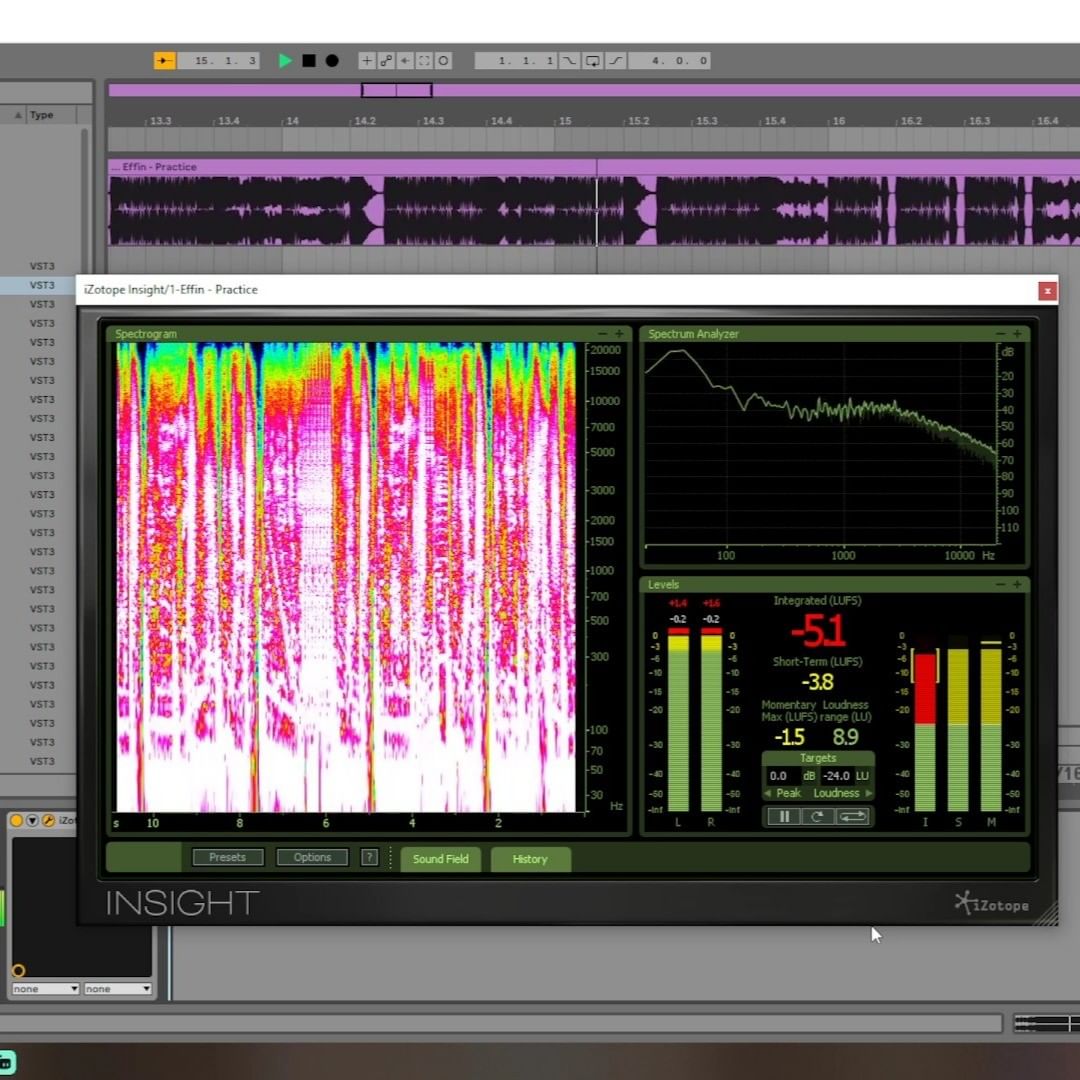Click the loop arrows button under Targets
The height and width of the screenshot is (1080, 1080).
click(x=852, y=817)
